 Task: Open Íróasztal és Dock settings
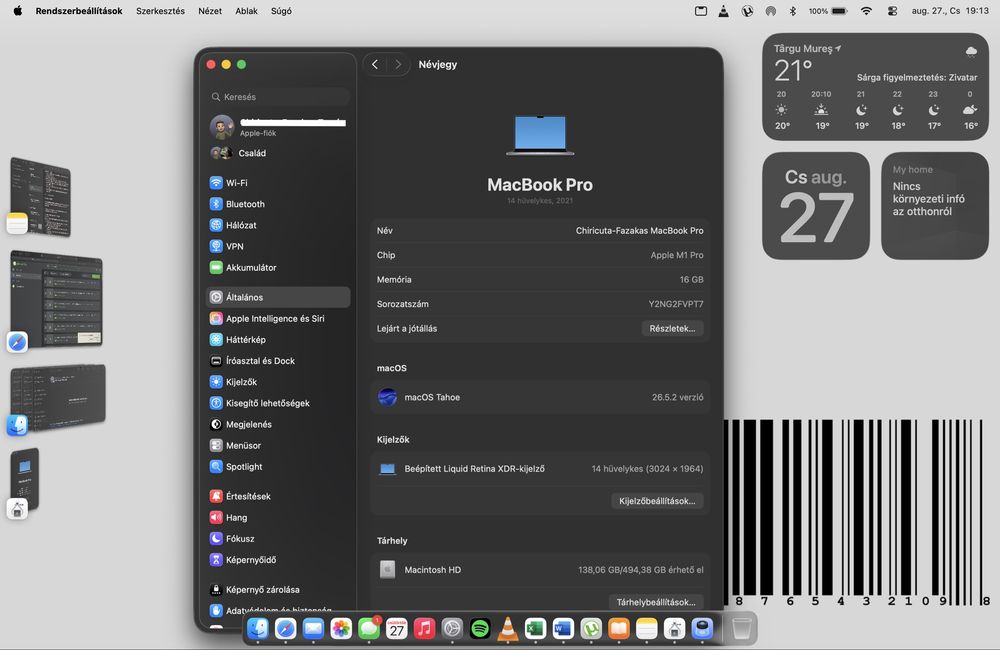click(278, 360)
